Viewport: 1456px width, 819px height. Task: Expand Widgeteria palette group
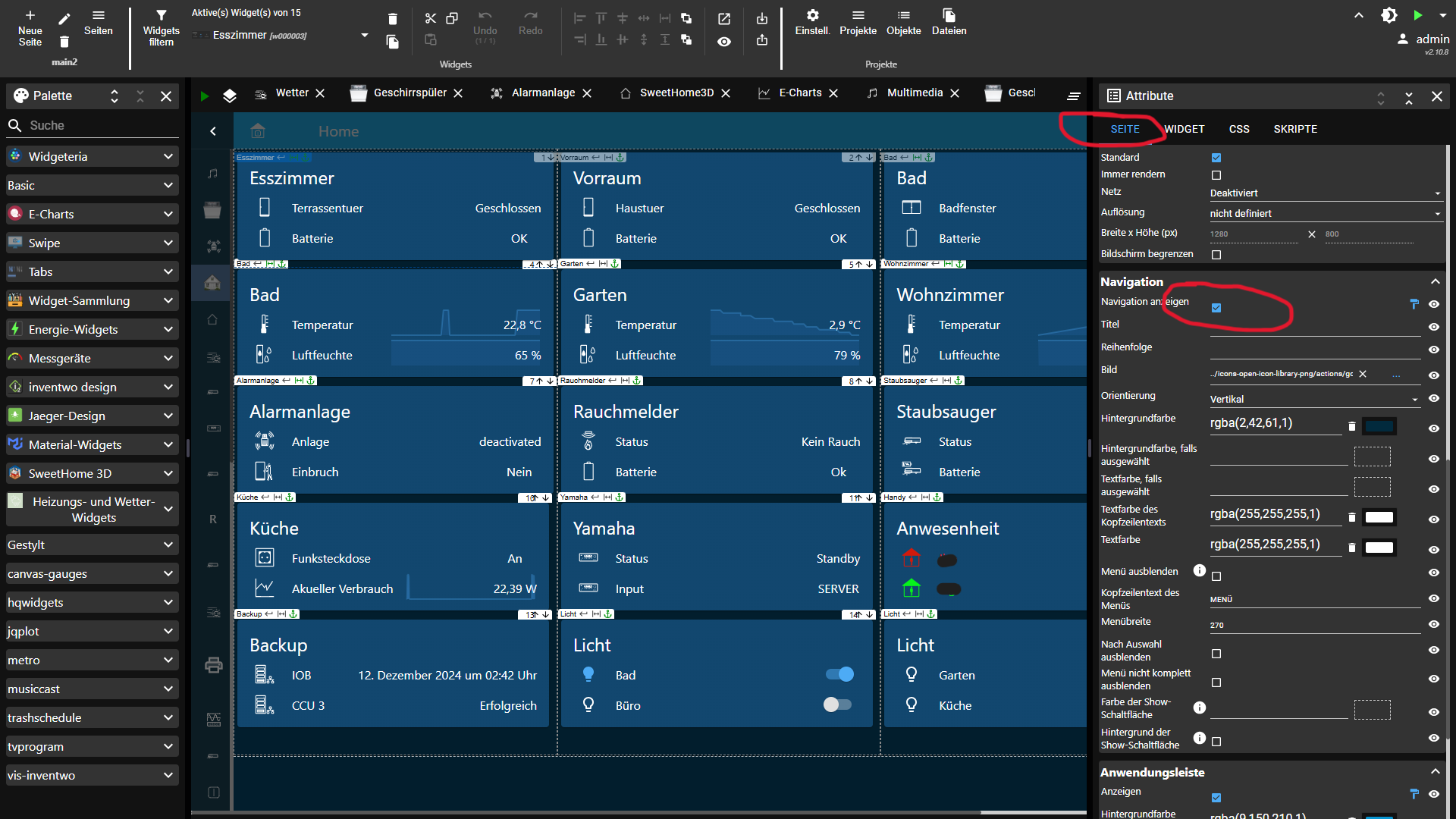(93, 156)
